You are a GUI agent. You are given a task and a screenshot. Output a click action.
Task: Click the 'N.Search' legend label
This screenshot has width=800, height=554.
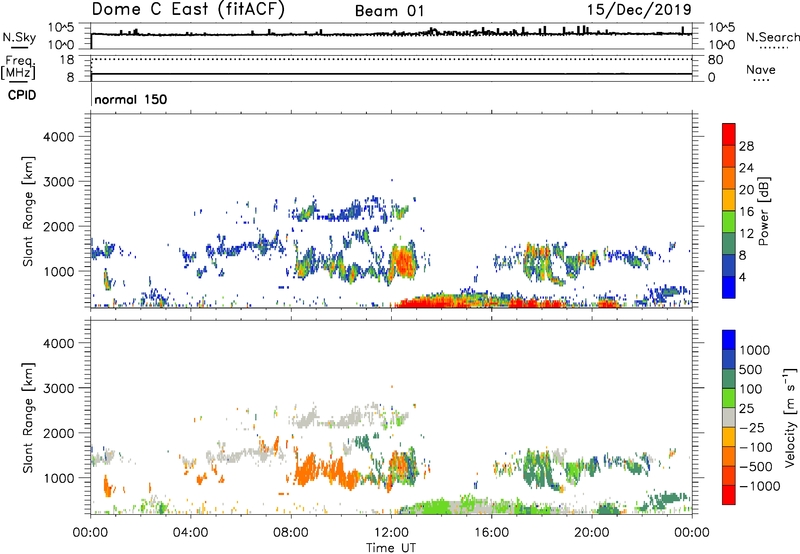click(x=772, y=37)
